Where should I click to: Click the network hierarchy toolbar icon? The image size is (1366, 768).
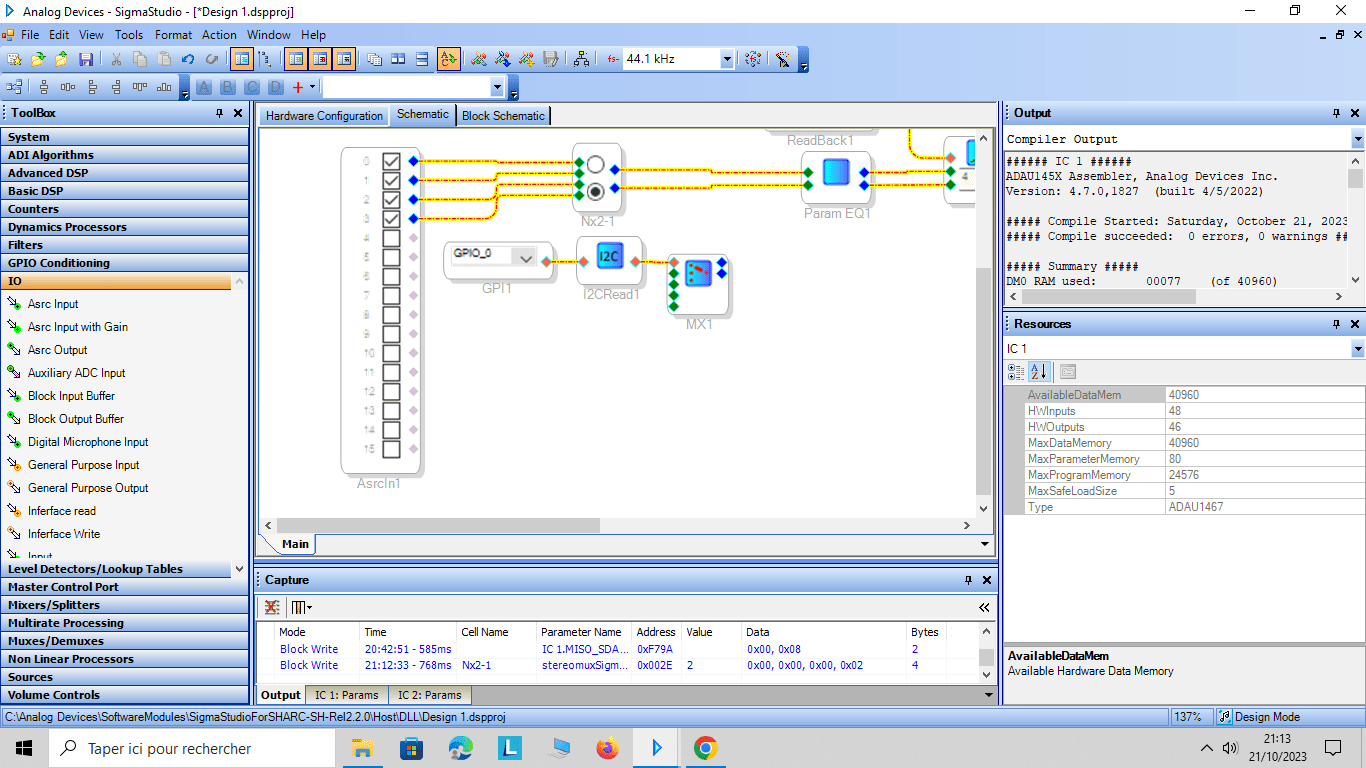pos(581,59)
